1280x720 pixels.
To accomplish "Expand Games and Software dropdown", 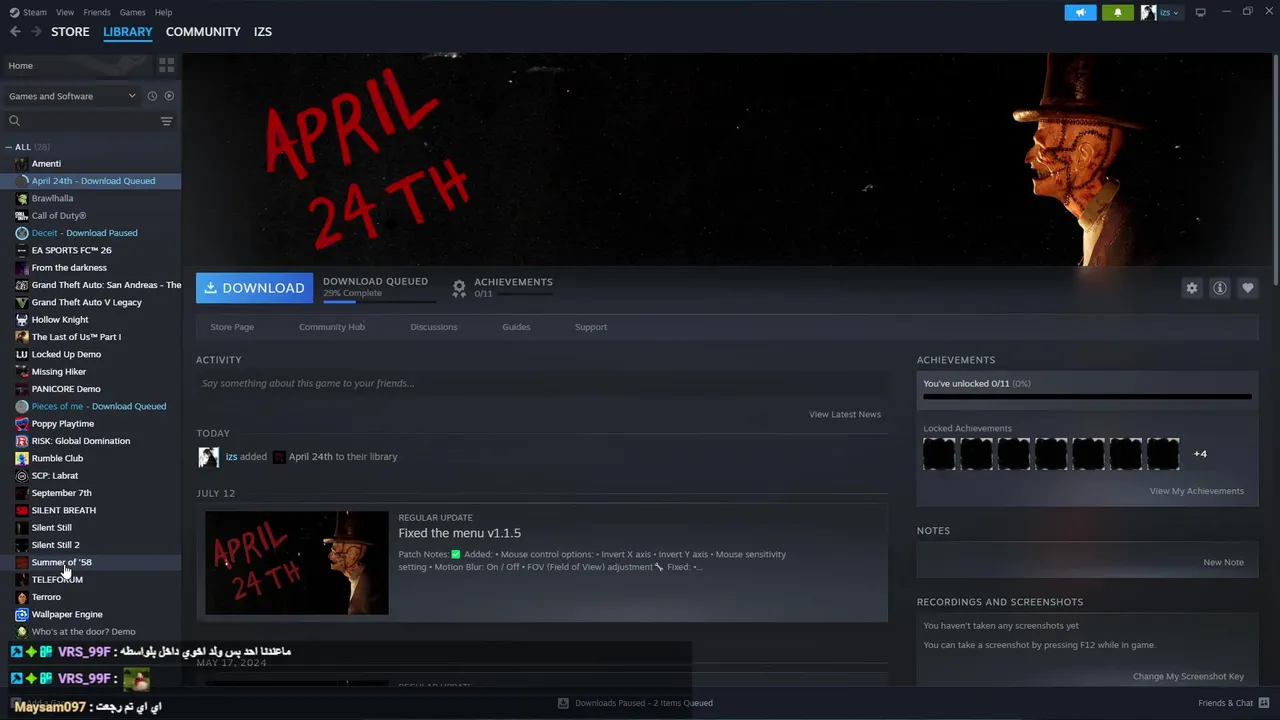I will (72, 96).
